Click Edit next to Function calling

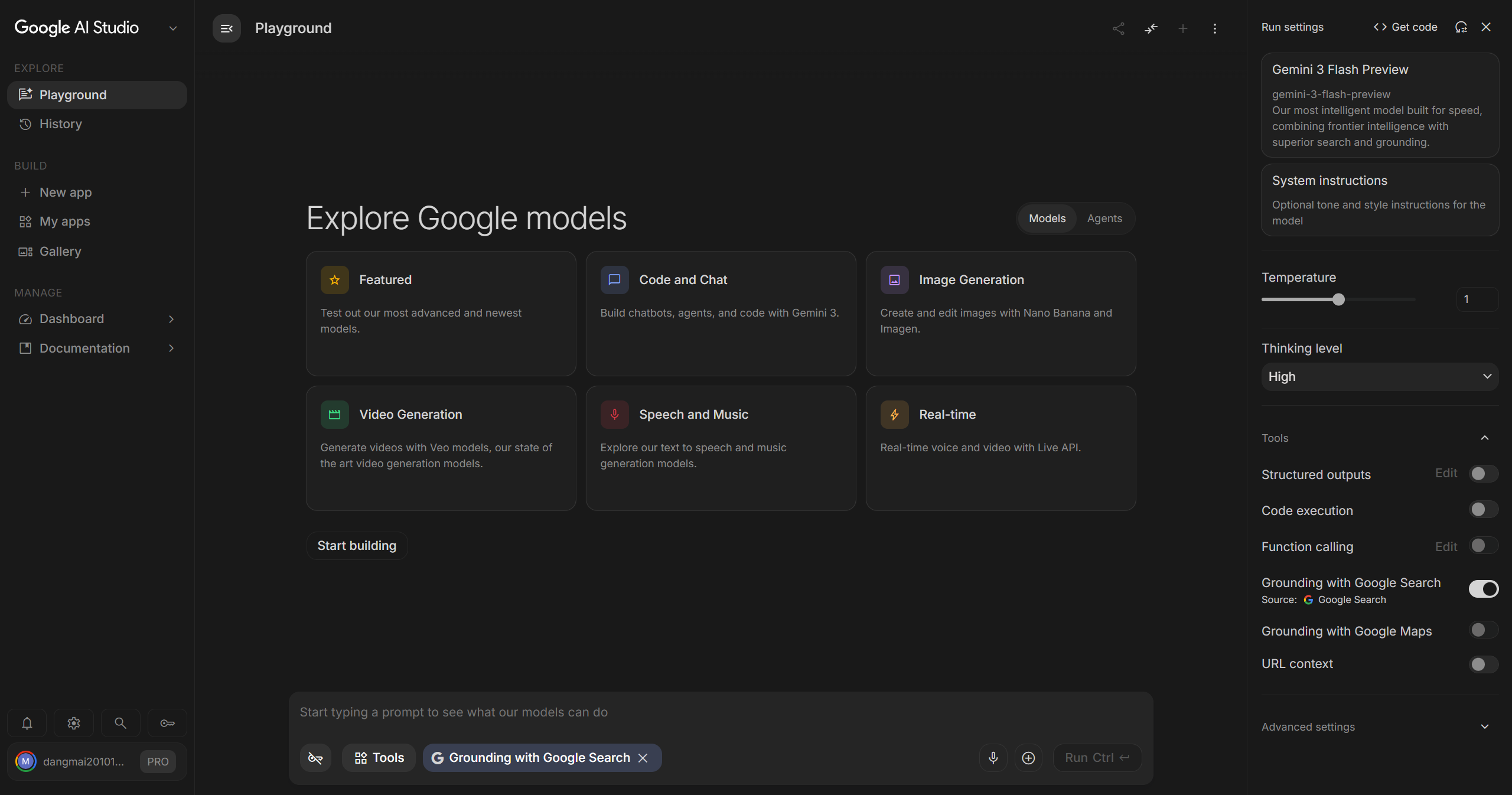click(1446, 547)
